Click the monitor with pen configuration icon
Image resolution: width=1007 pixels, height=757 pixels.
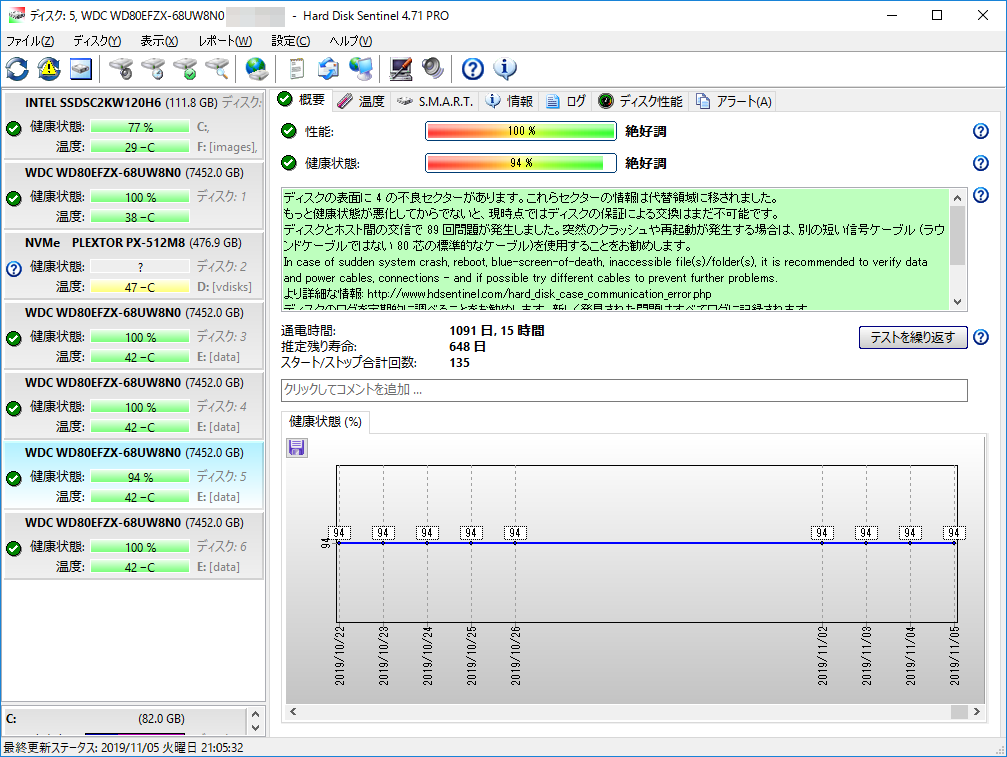pyautogui.click(x=401, y=69)
